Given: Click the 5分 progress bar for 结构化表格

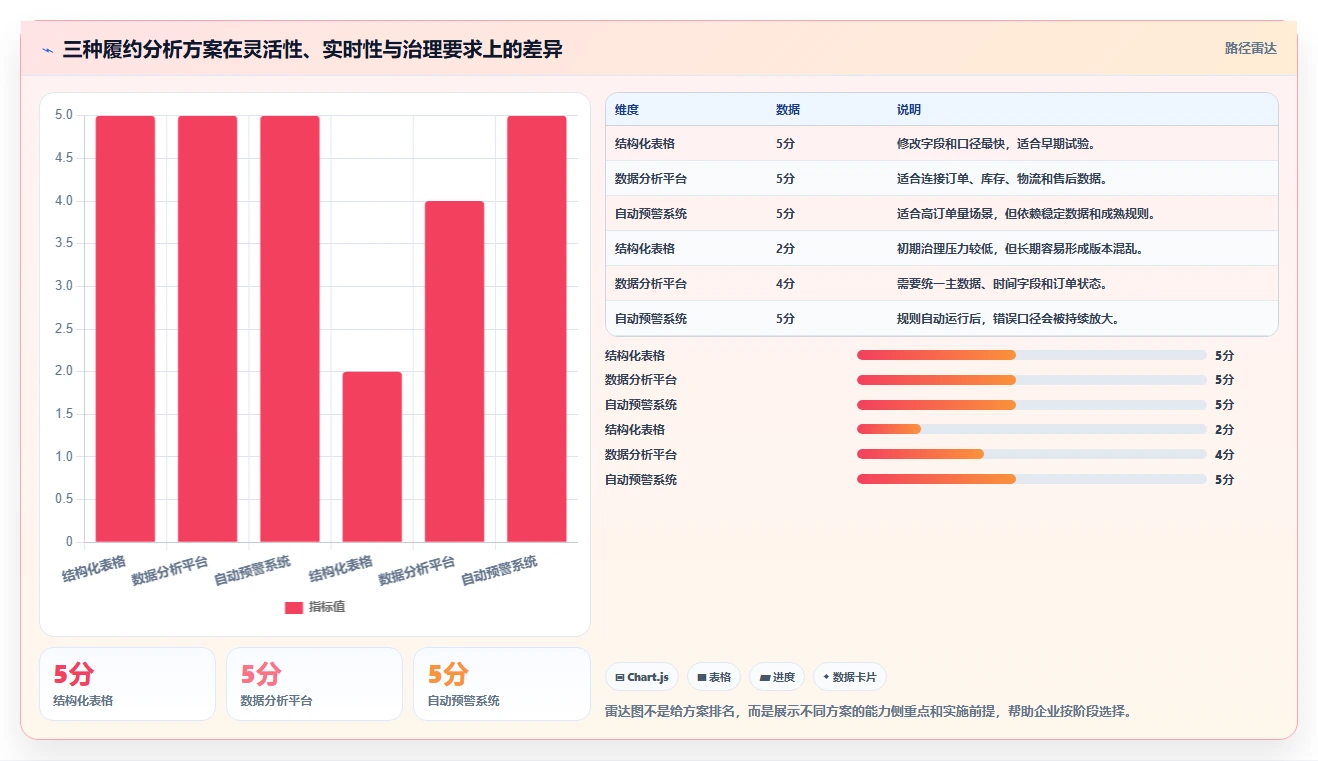Looking at the screenshot, I should click(1032, 355).
